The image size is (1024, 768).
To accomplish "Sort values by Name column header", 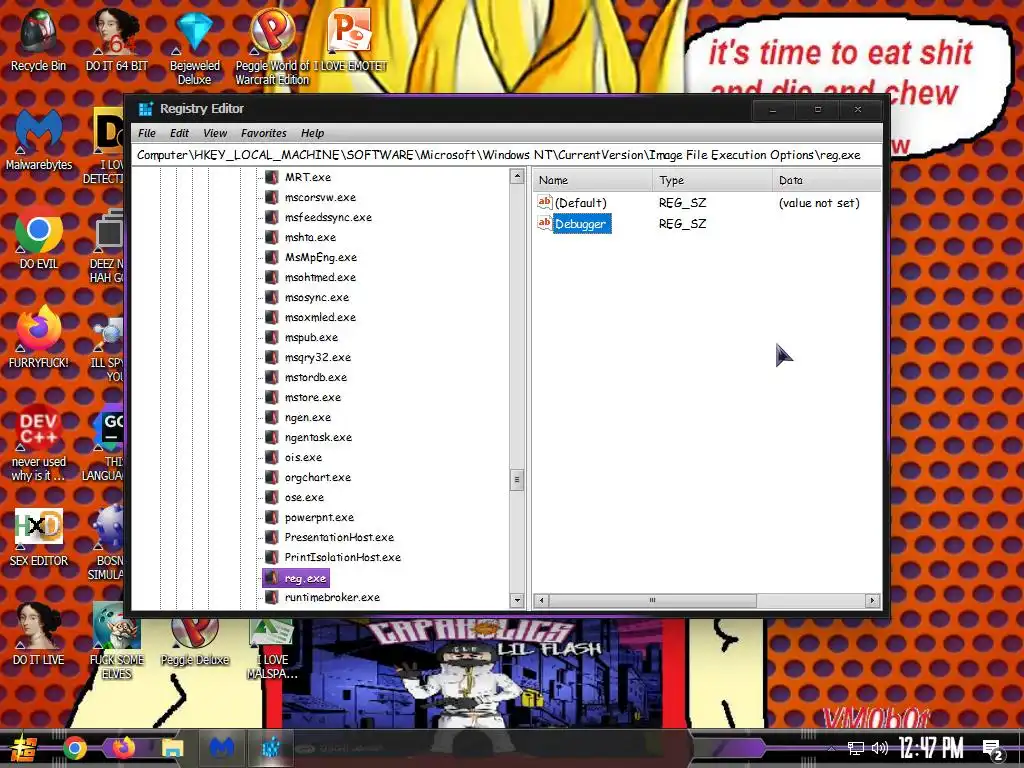I will [x=592, y=180].
